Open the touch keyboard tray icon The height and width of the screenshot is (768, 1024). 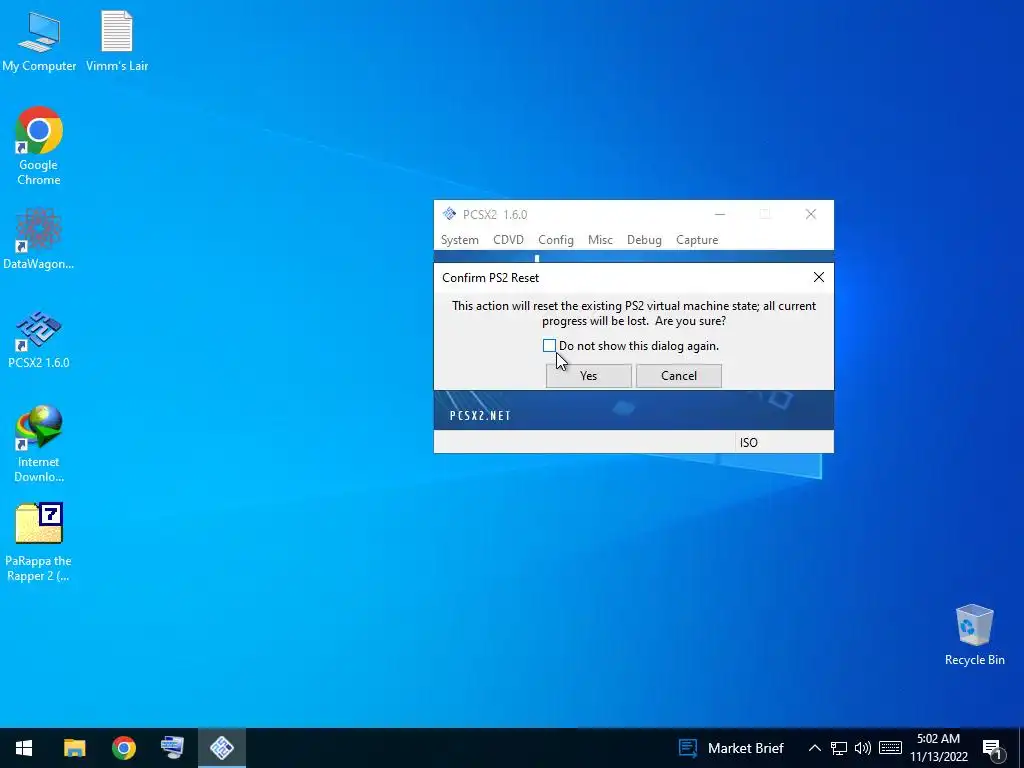coord(890,748)
